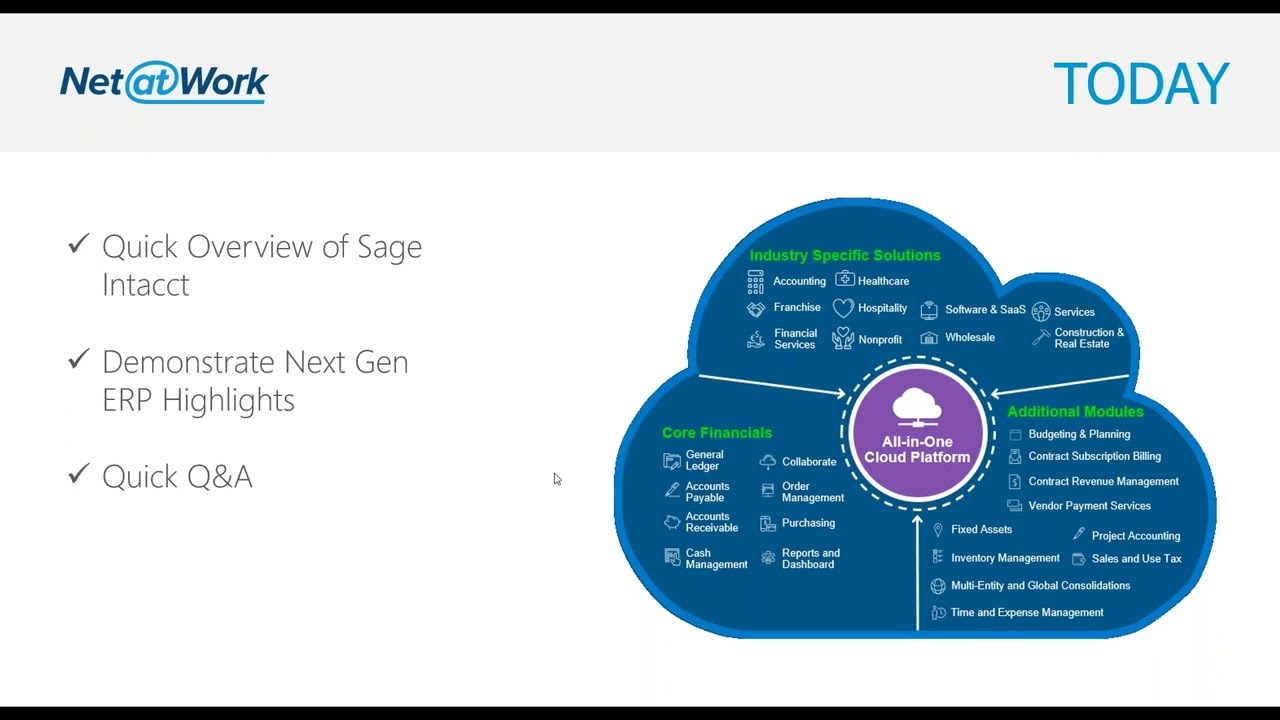The width and height of the screenshot is (1280, 720).
Task: Click the 'Reports and Dashboard' label
Action: click(811, 558)
